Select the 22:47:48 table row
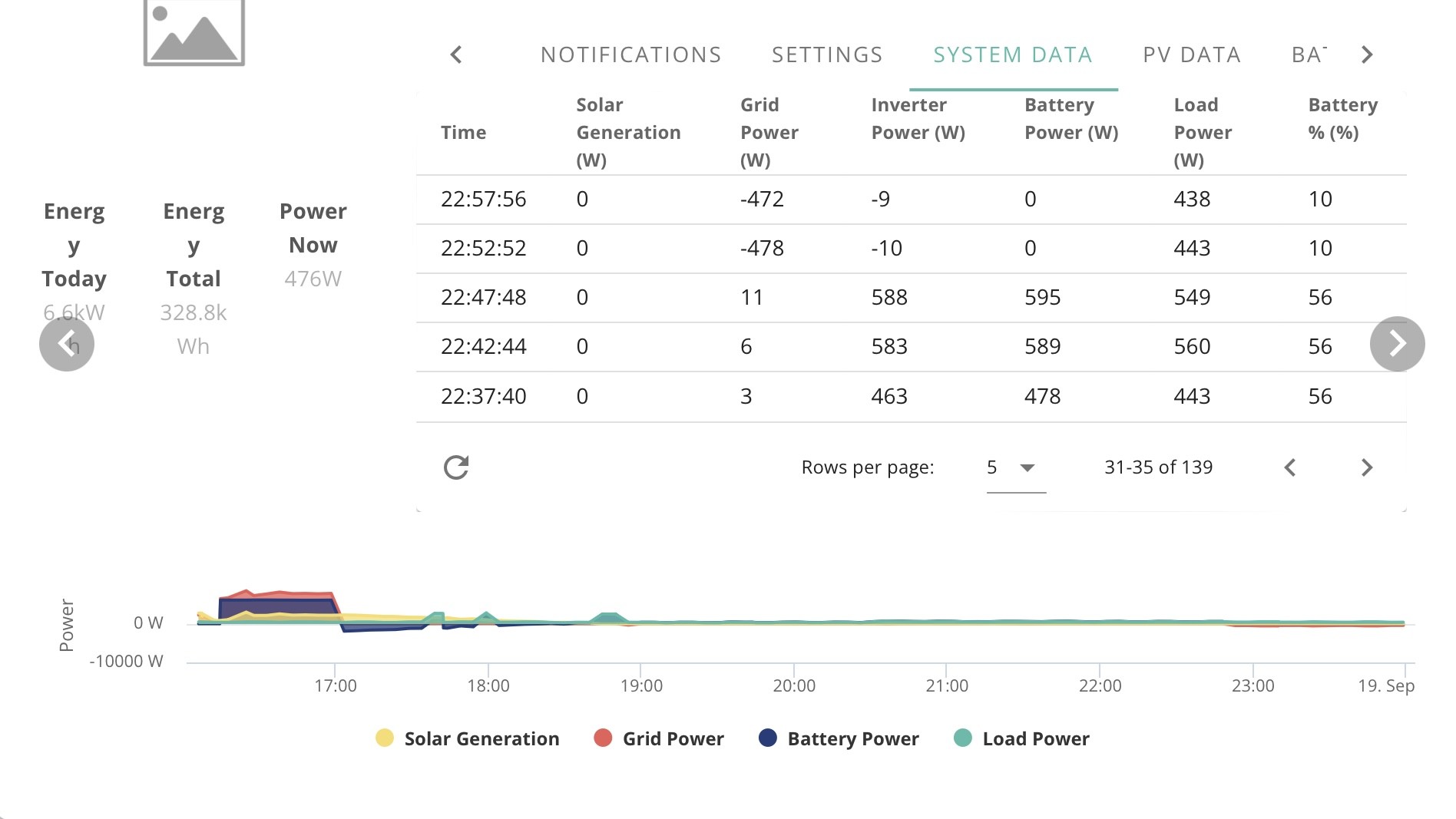 tap(912, 298)
